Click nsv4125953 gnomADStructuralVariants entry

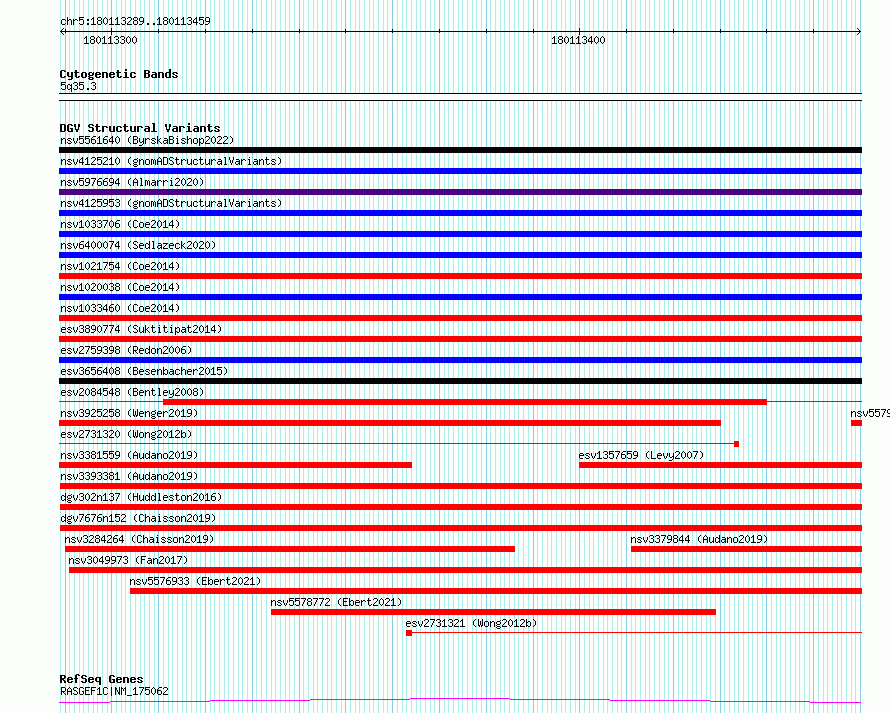click(x=171, y=203)
